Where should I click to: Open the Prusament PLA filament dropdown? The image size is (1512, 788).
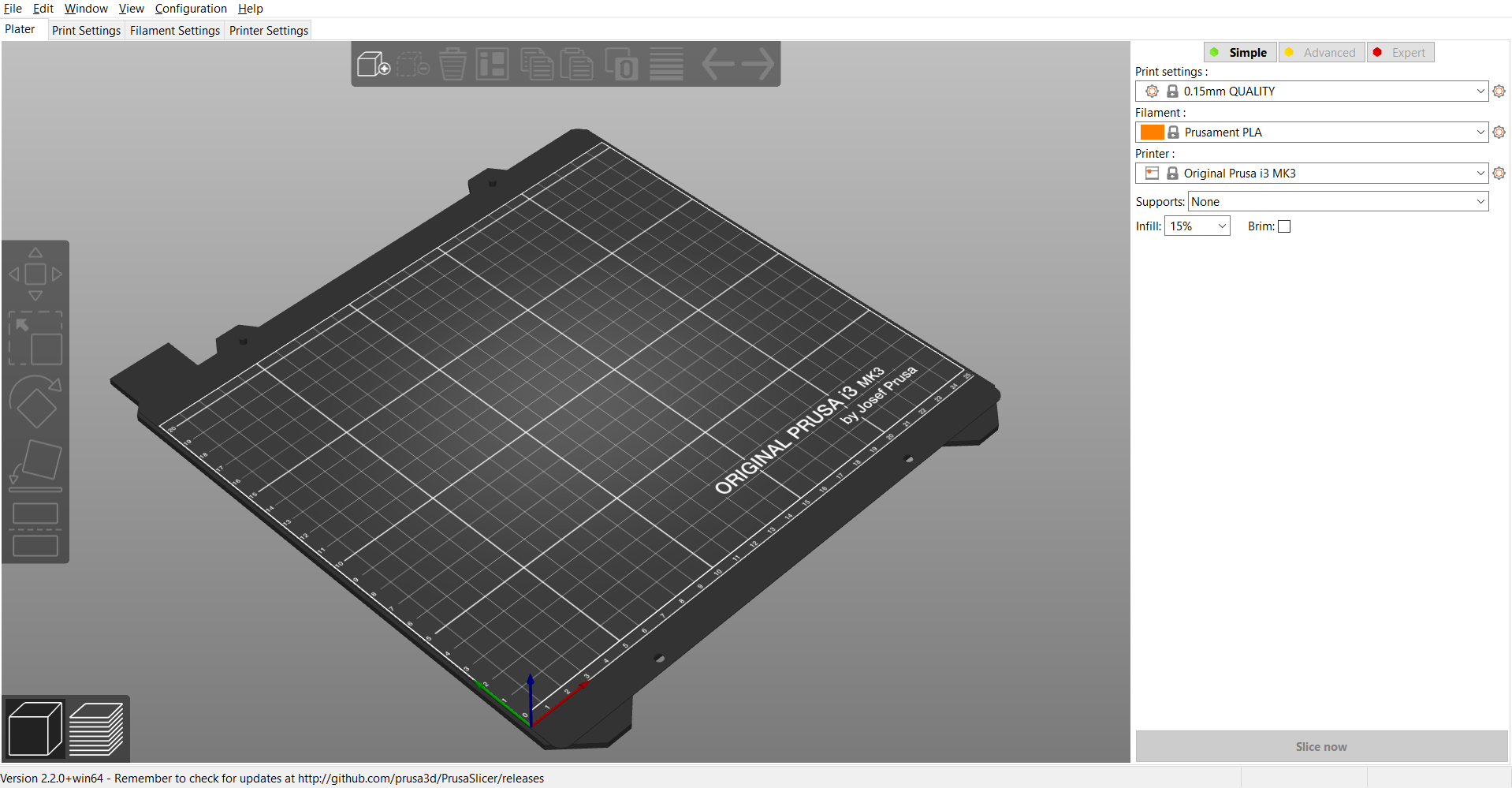pyautogui.click(x=1312, y=133)
